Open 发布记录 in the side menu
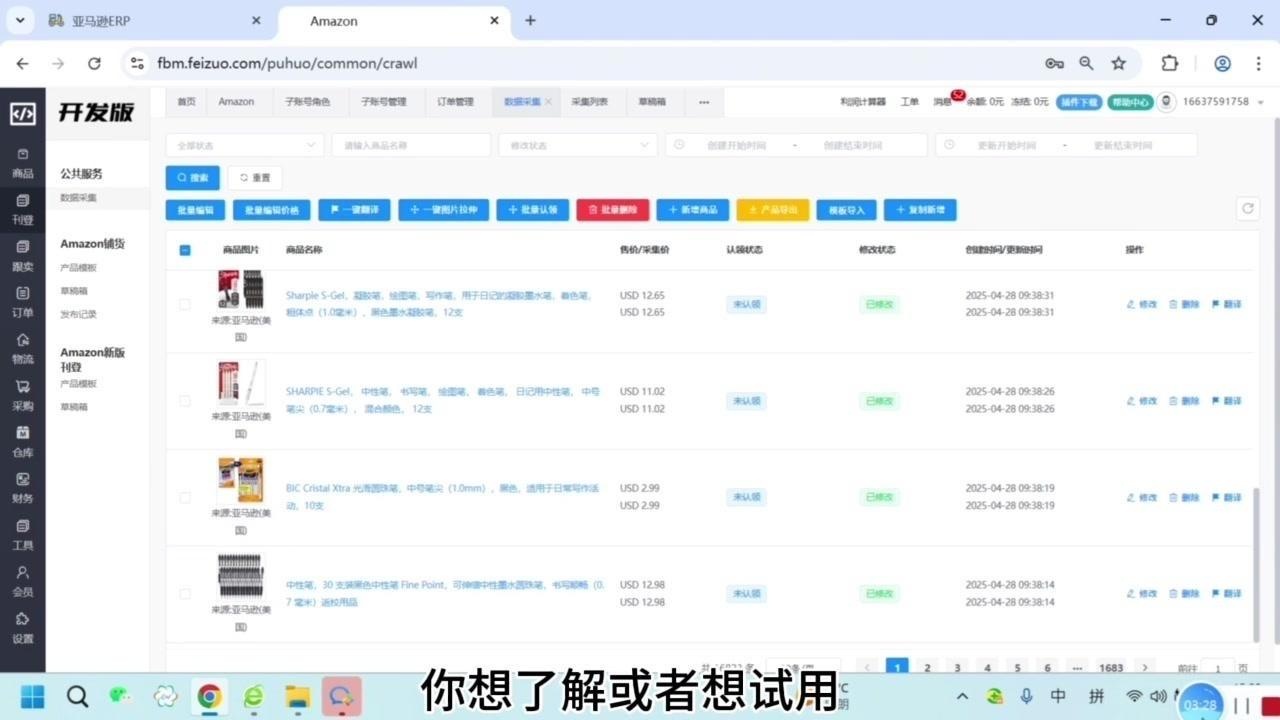1280x720 pixels. (x=78, y=314)
